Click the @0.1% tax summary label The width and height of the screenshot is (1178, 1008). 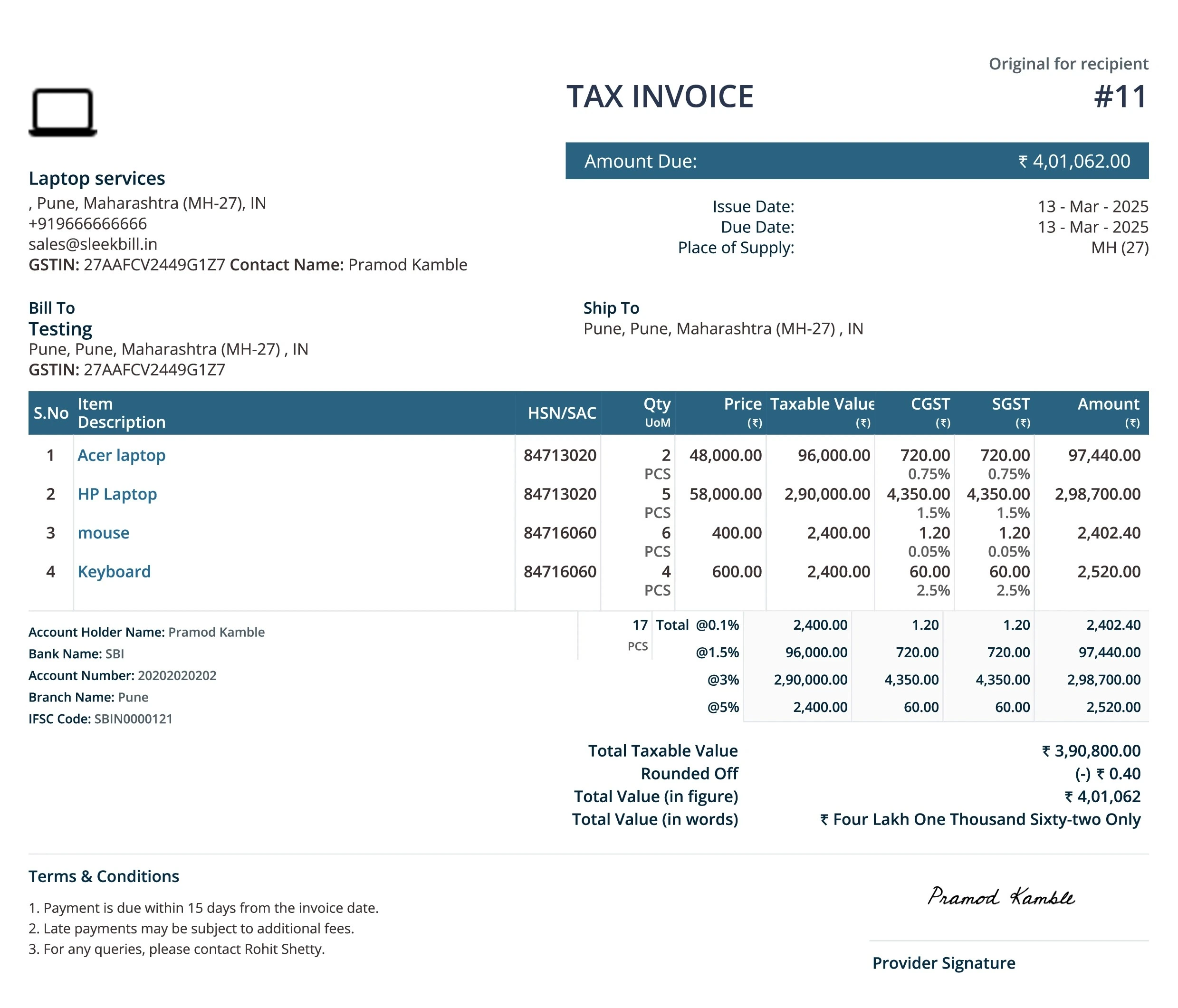[x=718, y=625]
